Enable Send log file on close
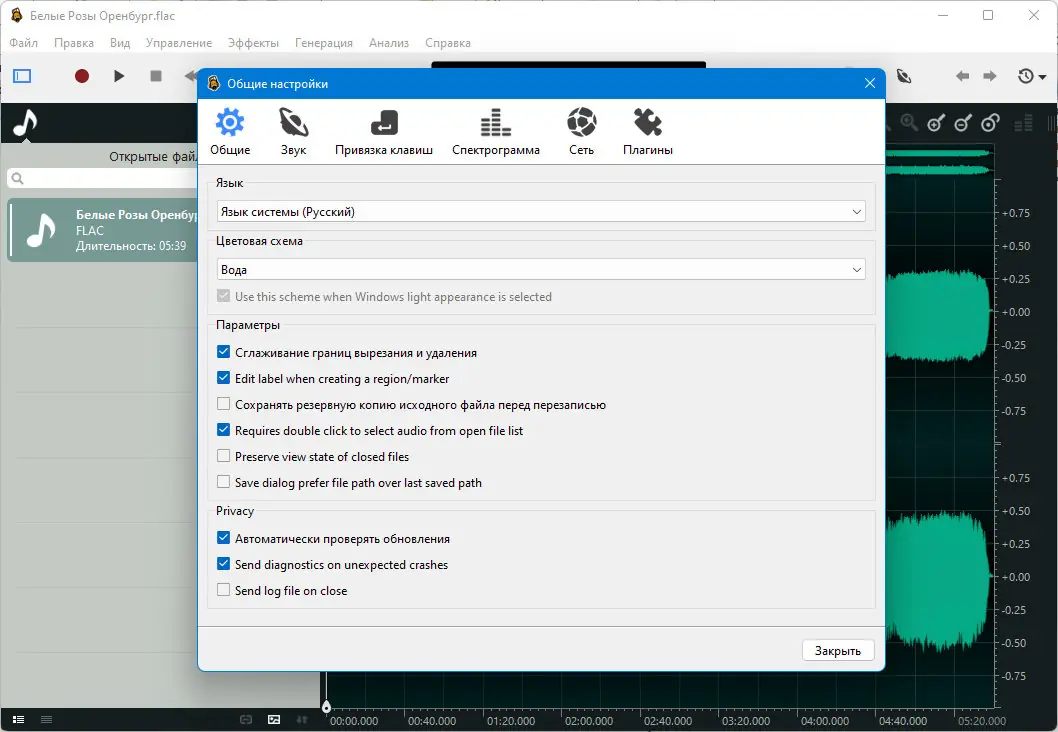This screenshot has height=732, width=1058. pyautogui.click(x=223, y=590)
